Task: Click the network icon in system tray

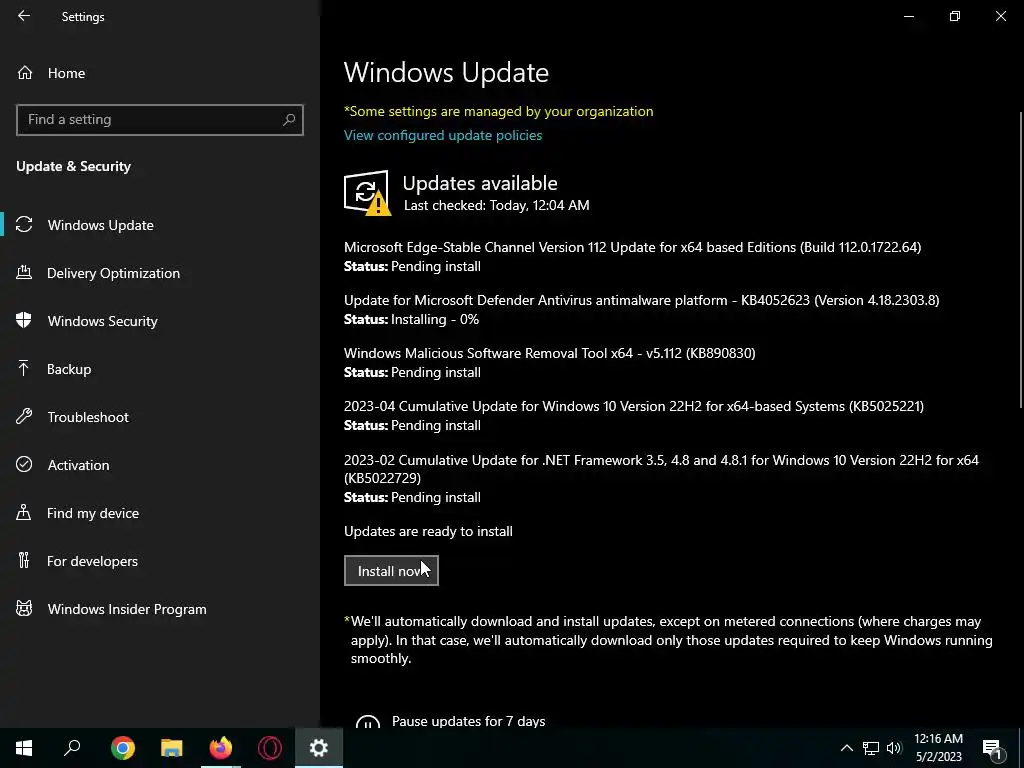Action: click(871, 748)
